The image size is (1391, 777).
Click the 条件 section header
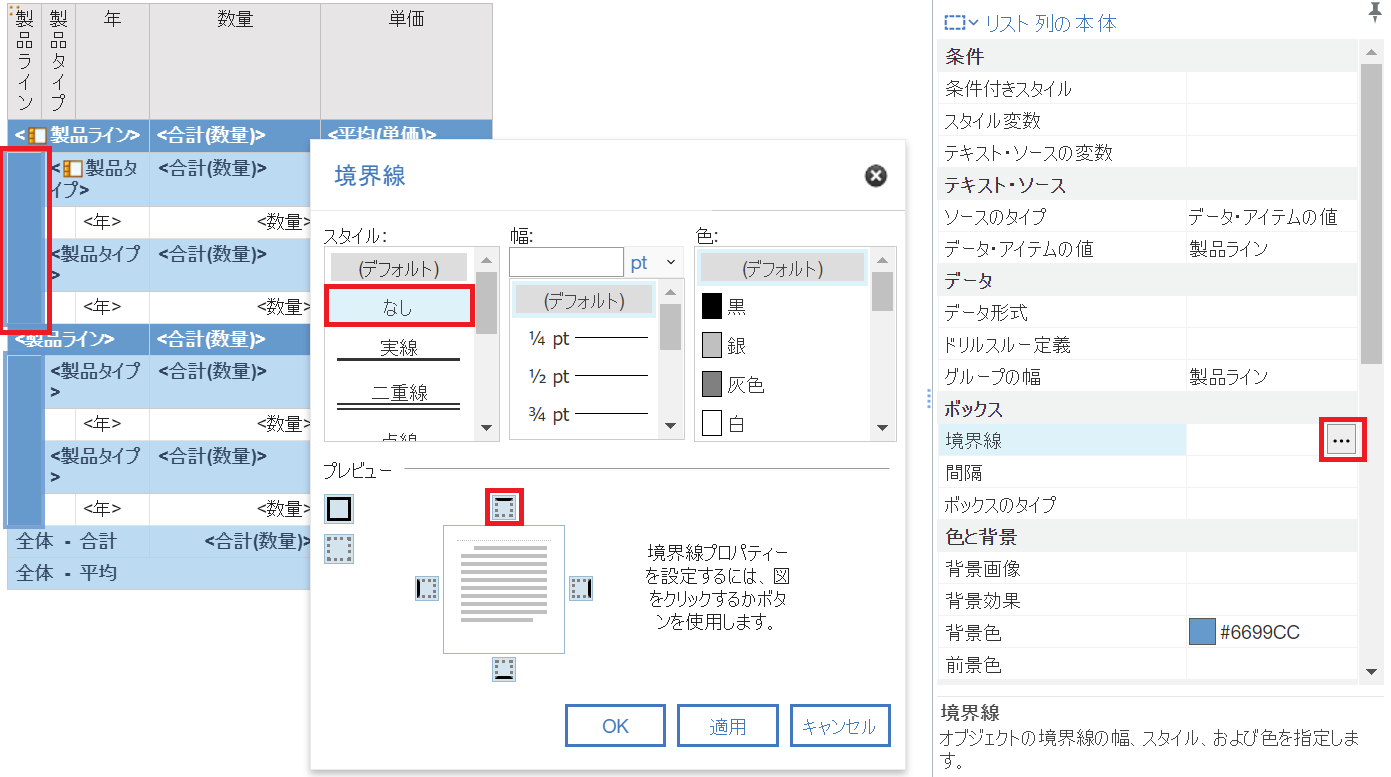[x=1148, y=57]
